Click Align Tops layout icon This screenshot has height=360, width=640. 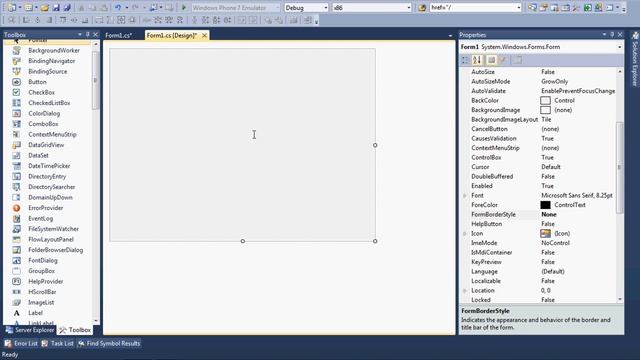pos(63,20)
